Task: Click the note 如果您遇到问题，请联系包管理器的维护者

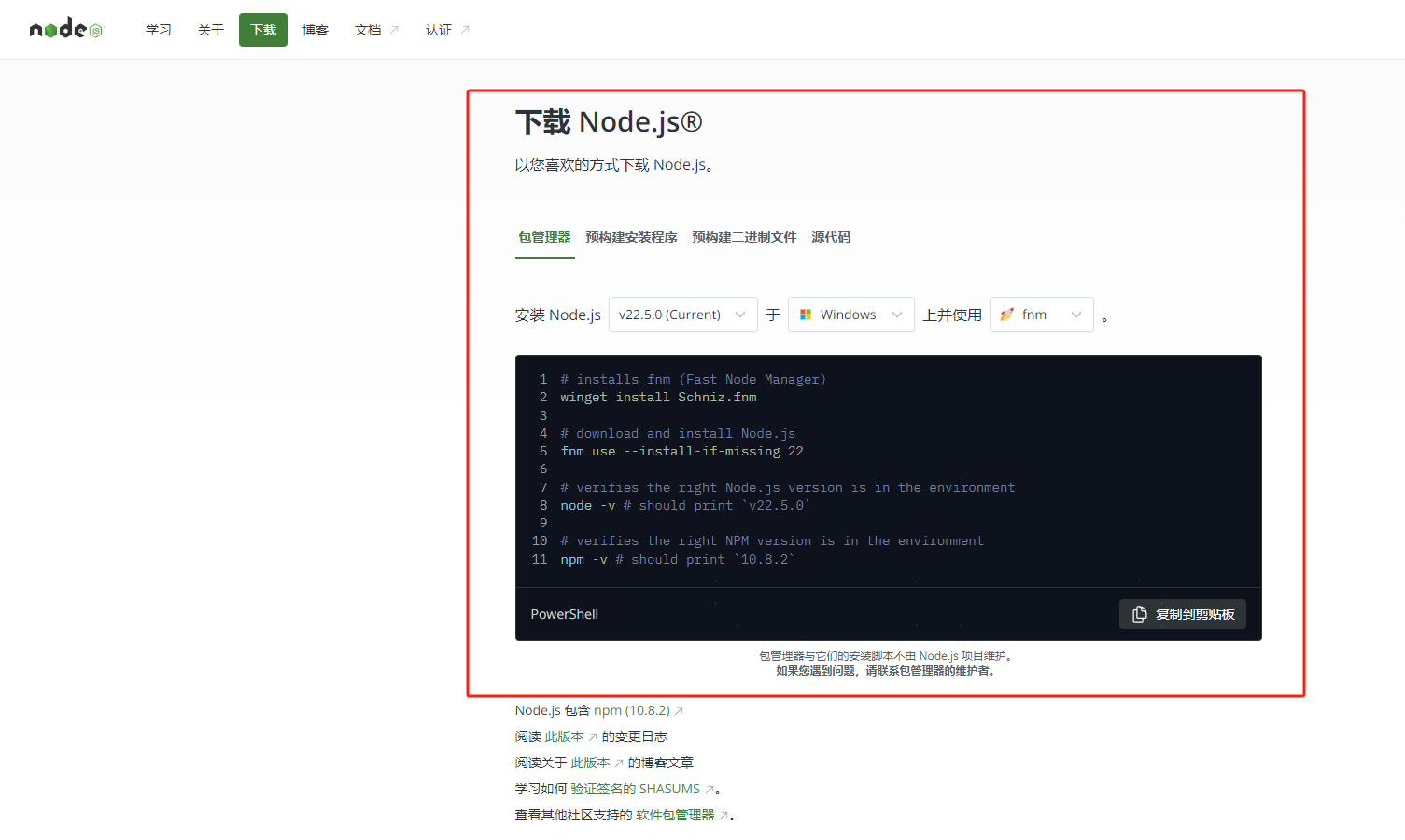Action: [x=886, y=671]
